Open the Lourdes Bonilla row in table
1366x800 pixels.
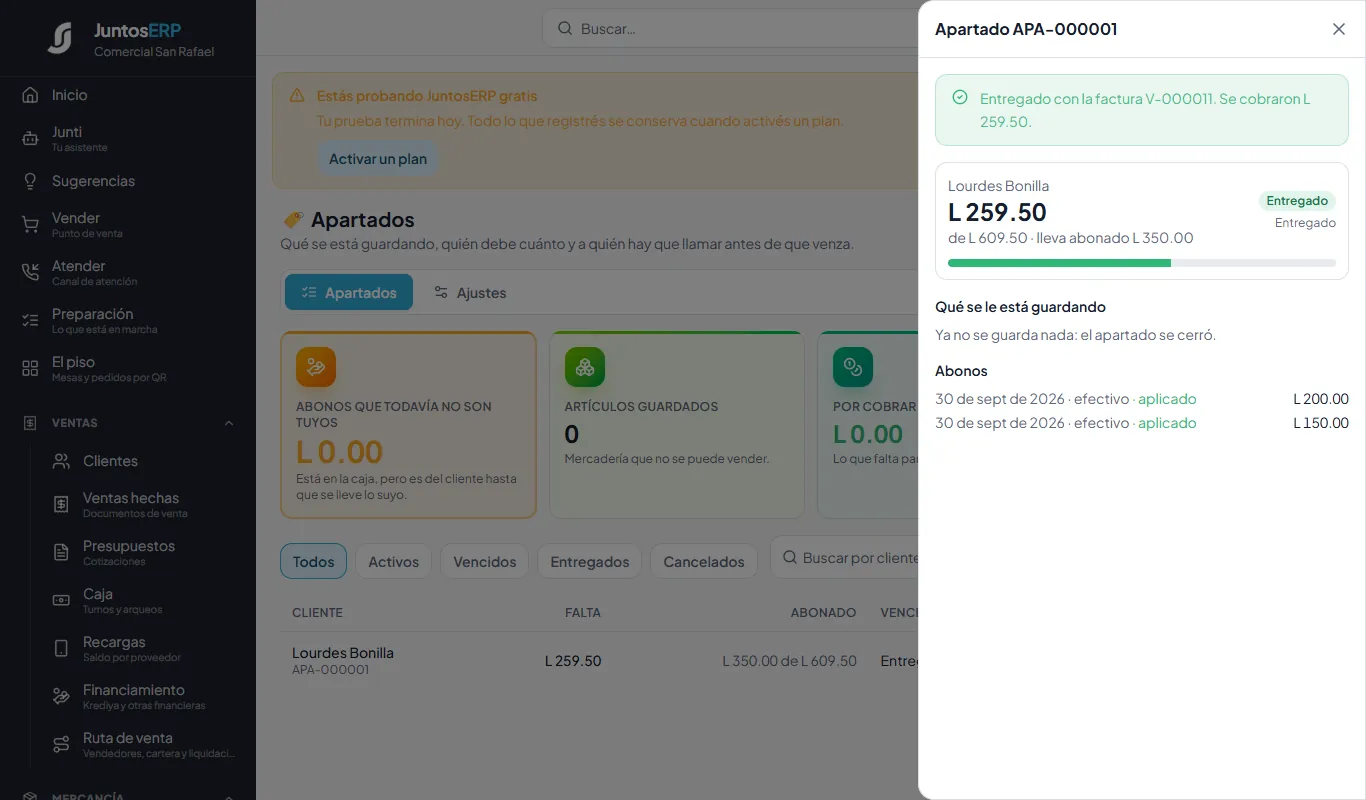coord(600,661)
